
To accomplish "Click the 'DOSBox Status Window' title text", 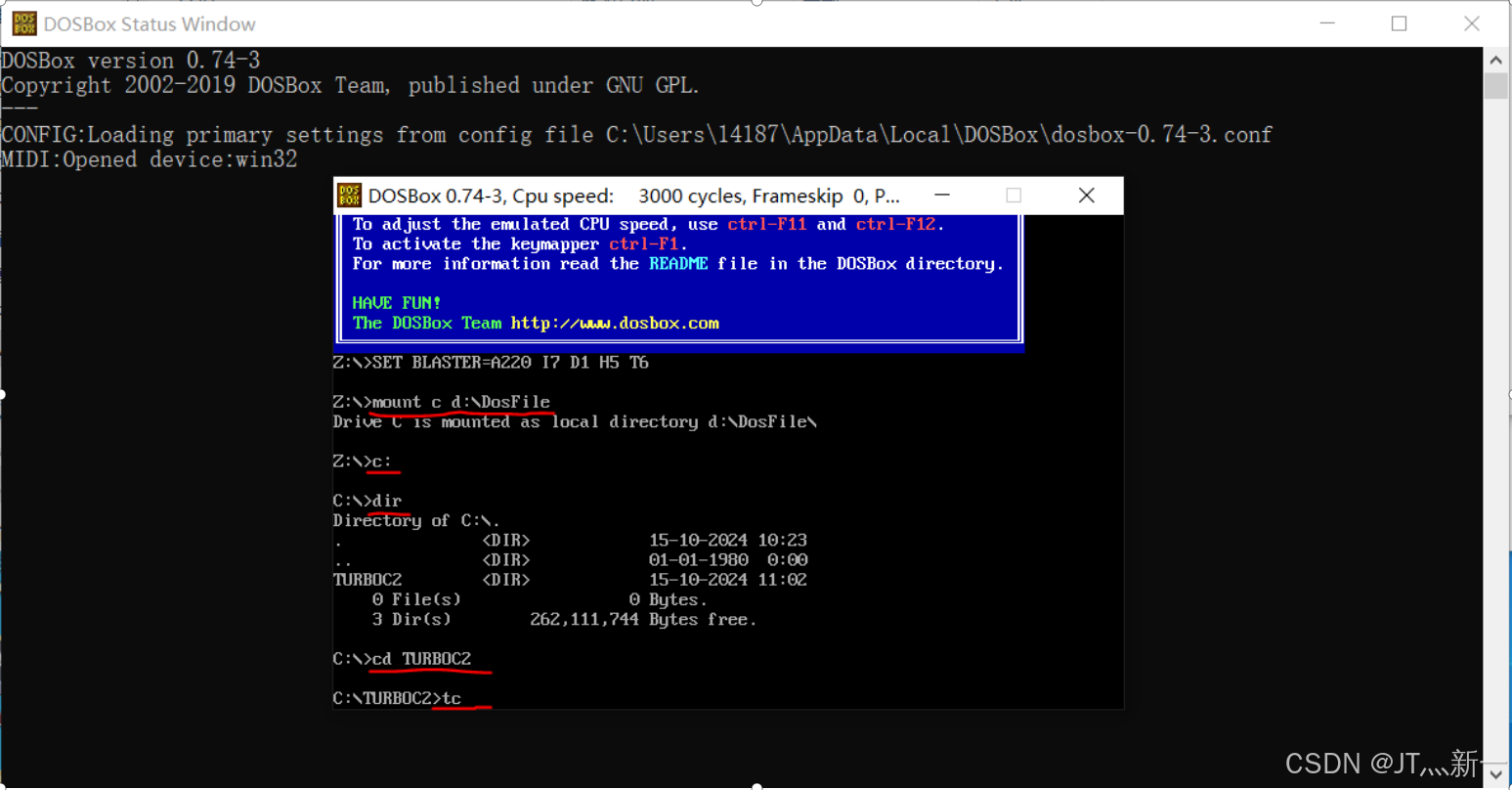I will 150,23.
